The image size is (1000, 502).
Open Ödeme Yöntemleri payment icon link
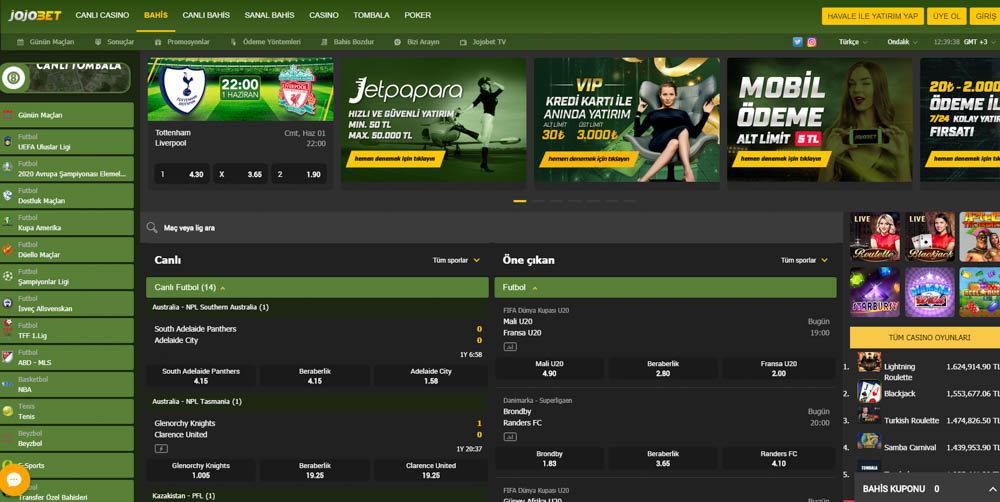pyautogui.click(x=234, y=42)
